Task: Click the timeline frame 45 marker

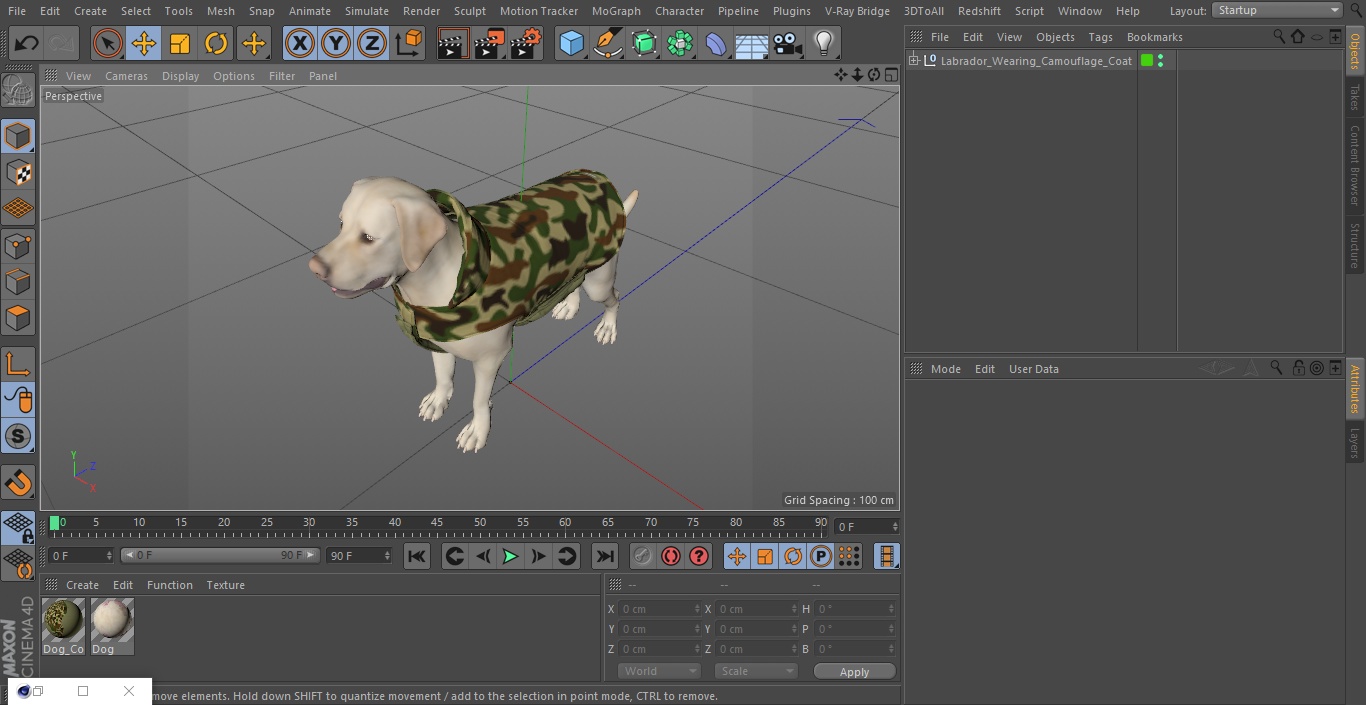Action: click(x=437, y=522)
